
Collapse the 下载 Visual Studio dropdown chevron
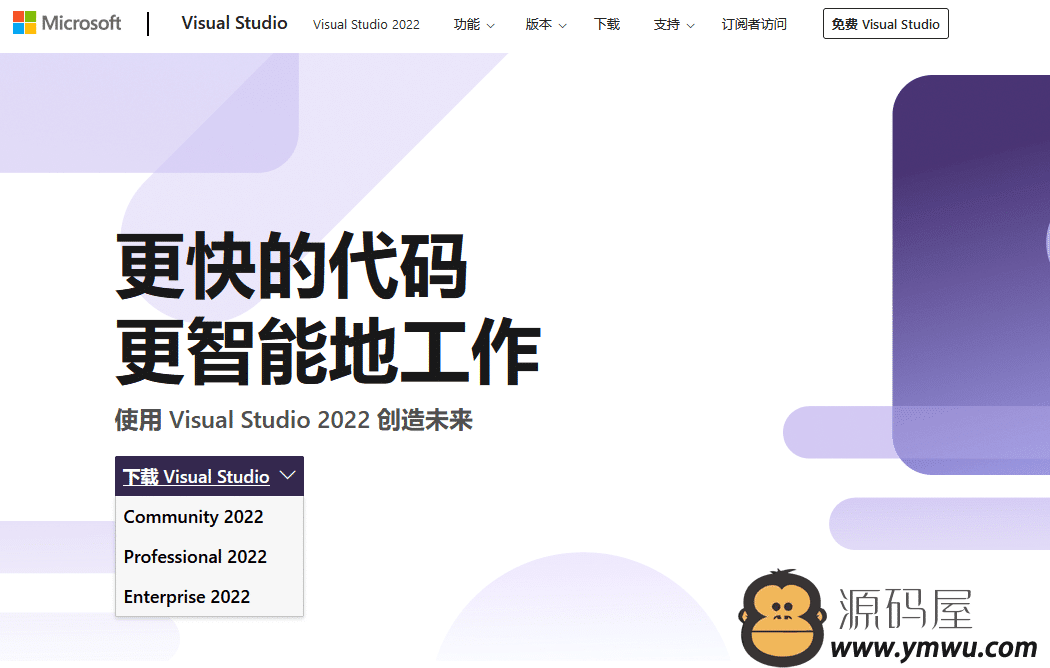pos(287,475)
